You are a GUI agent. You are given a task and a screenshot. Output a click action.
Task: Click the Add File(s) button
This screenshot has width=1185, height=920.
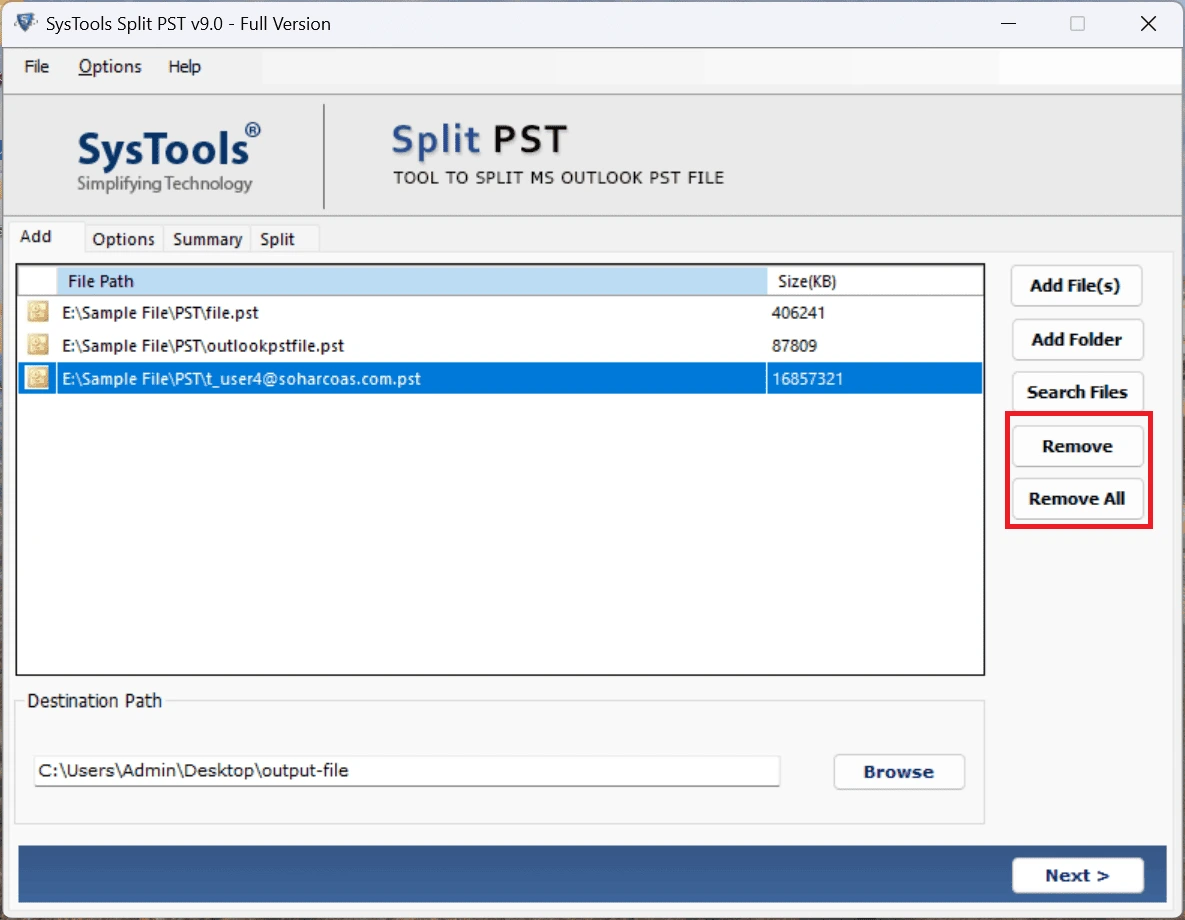[x=1075, y=286]
